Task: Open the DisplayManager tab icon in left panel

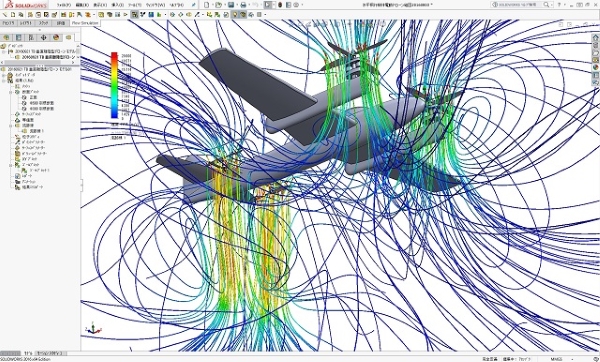Action: pos(56,38)
